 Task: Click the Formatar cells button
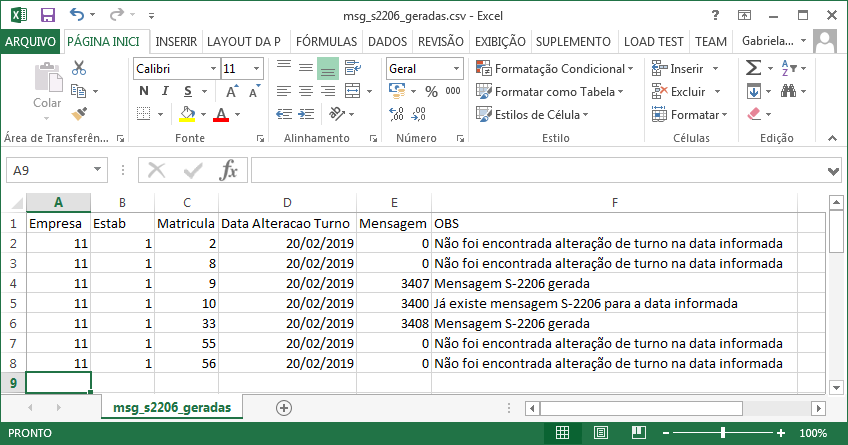pyautogui.click(x=690, y=114)
